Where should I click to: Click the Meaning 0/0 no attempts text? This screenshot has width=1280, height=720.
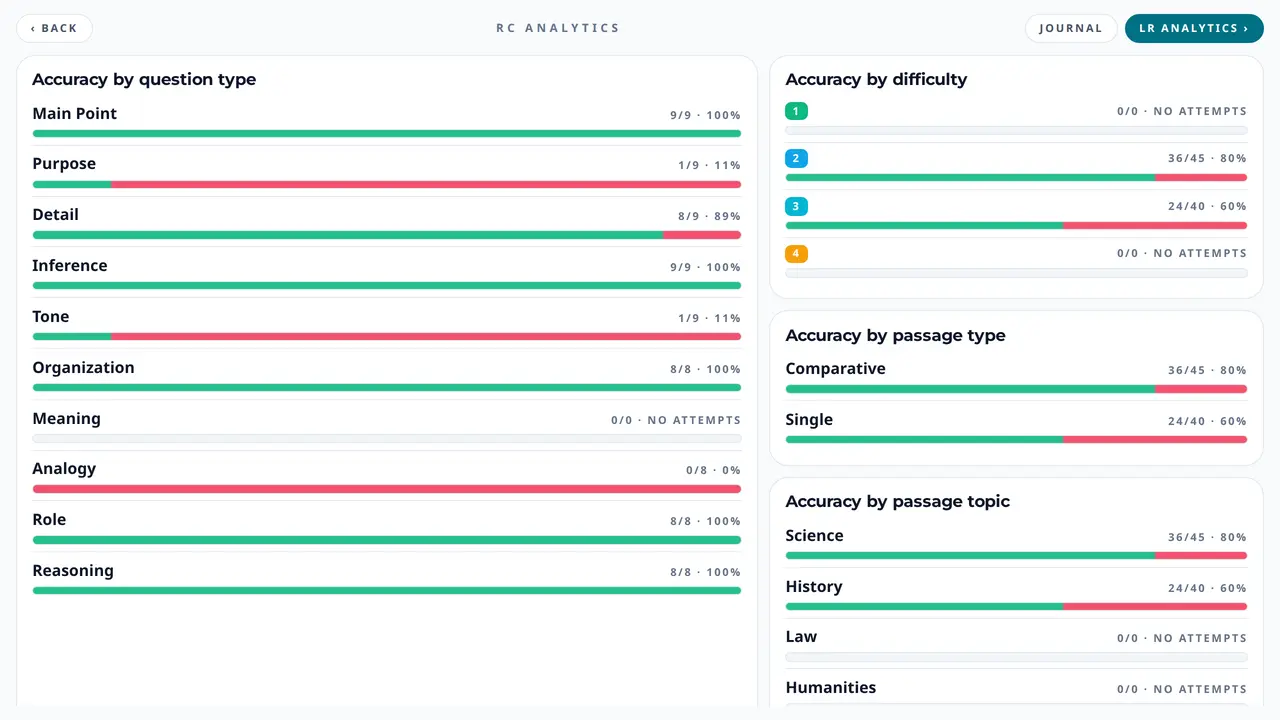[676, 420]
